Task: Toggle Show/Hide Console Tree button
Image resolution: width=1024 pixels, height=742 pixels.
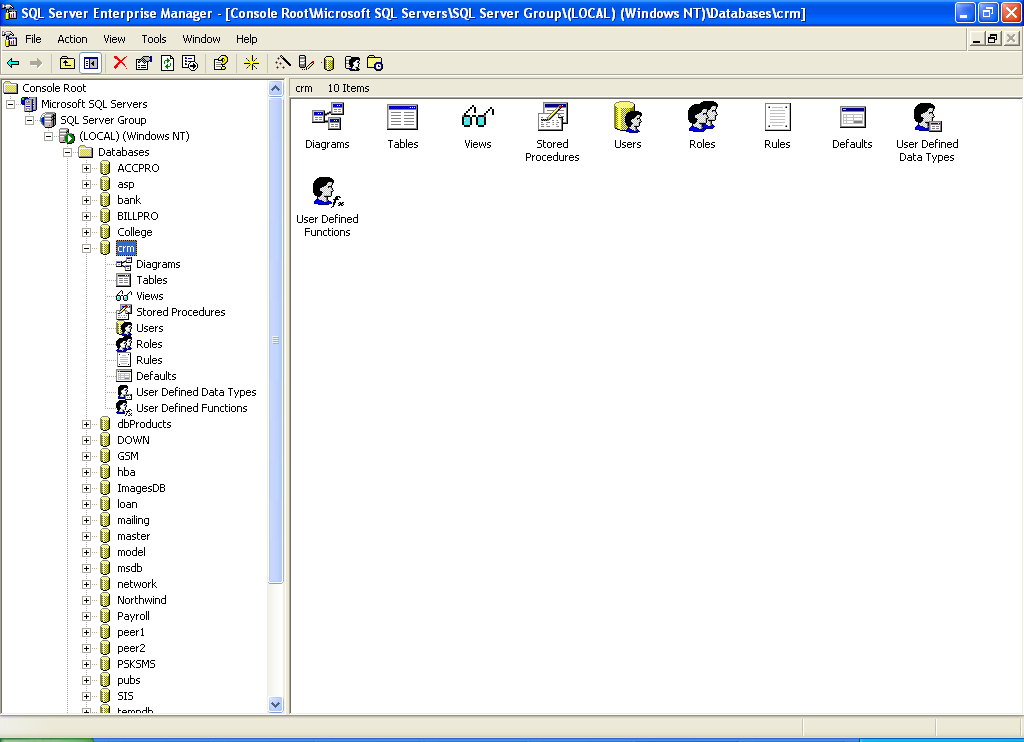Action: [x=91, y=63]
